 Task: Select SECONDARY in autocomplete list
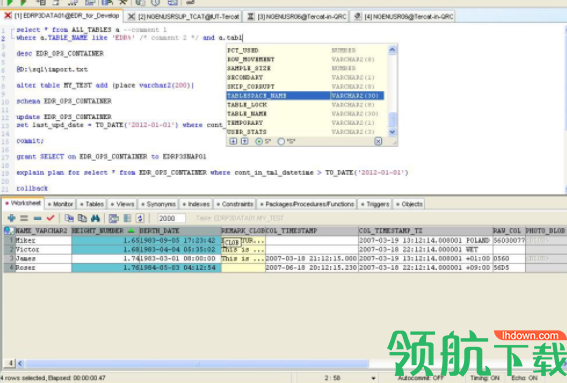coord(305,77)
